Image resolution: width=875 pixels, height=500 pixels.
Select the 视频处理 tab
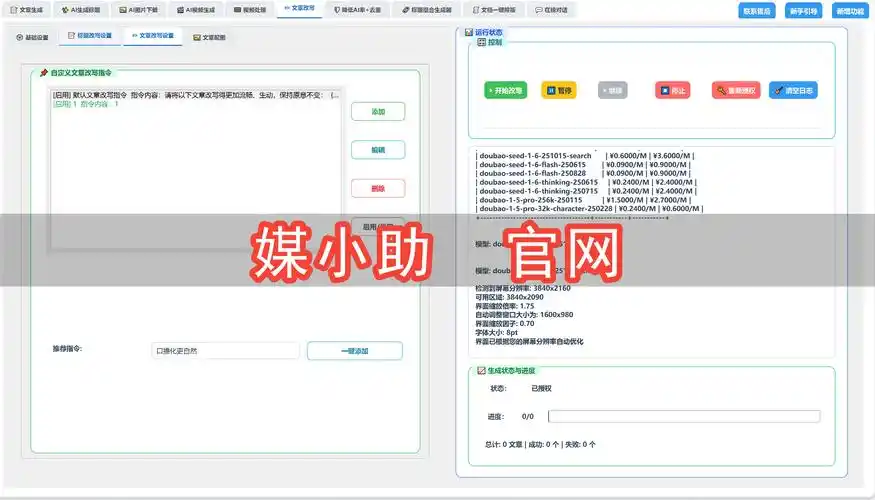pyautogui.click(x=249, y=9)
